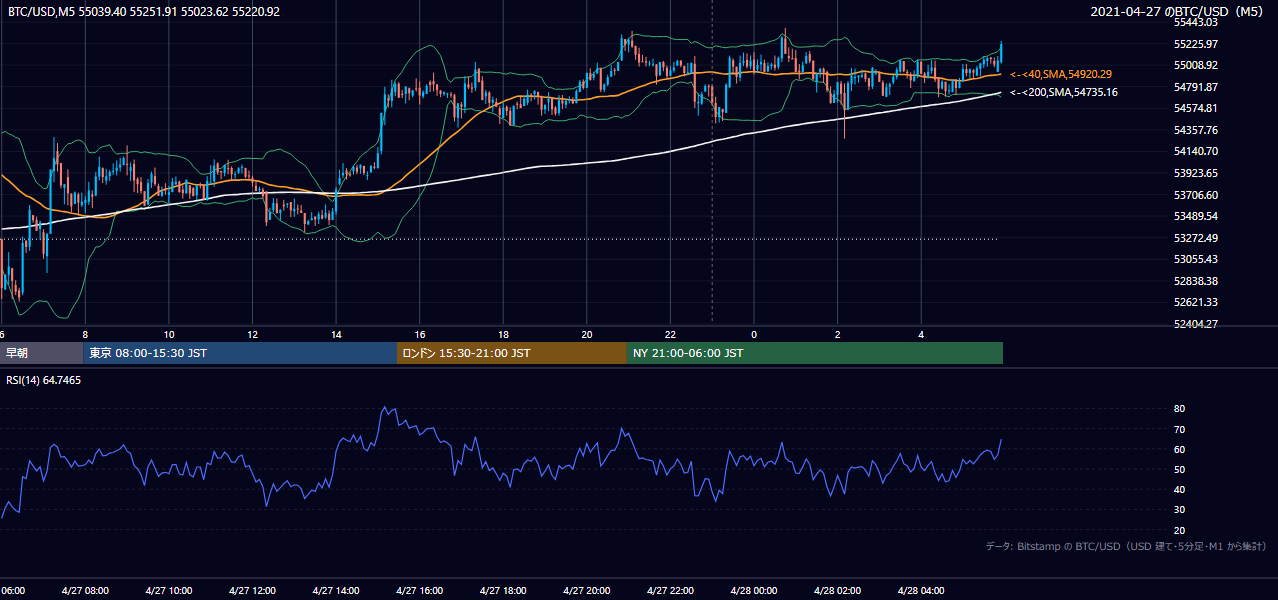Select the 早朝 session bar
This screenshot has width=1278, height=600.
[41, 353]
